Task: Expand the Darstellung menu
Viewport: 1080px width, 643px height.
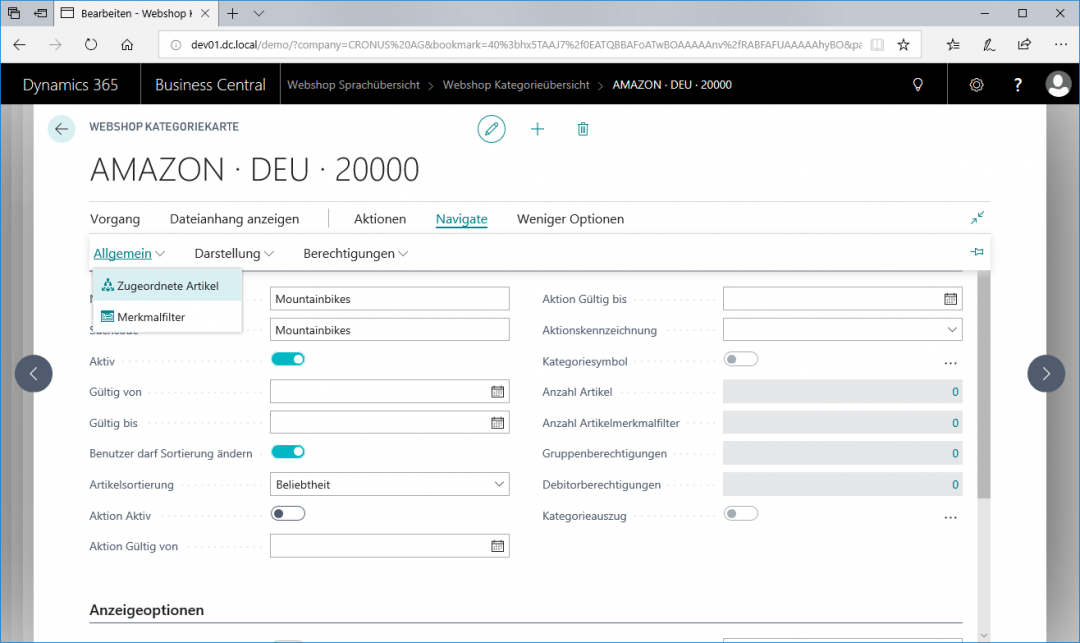Action: click(233, 253)
